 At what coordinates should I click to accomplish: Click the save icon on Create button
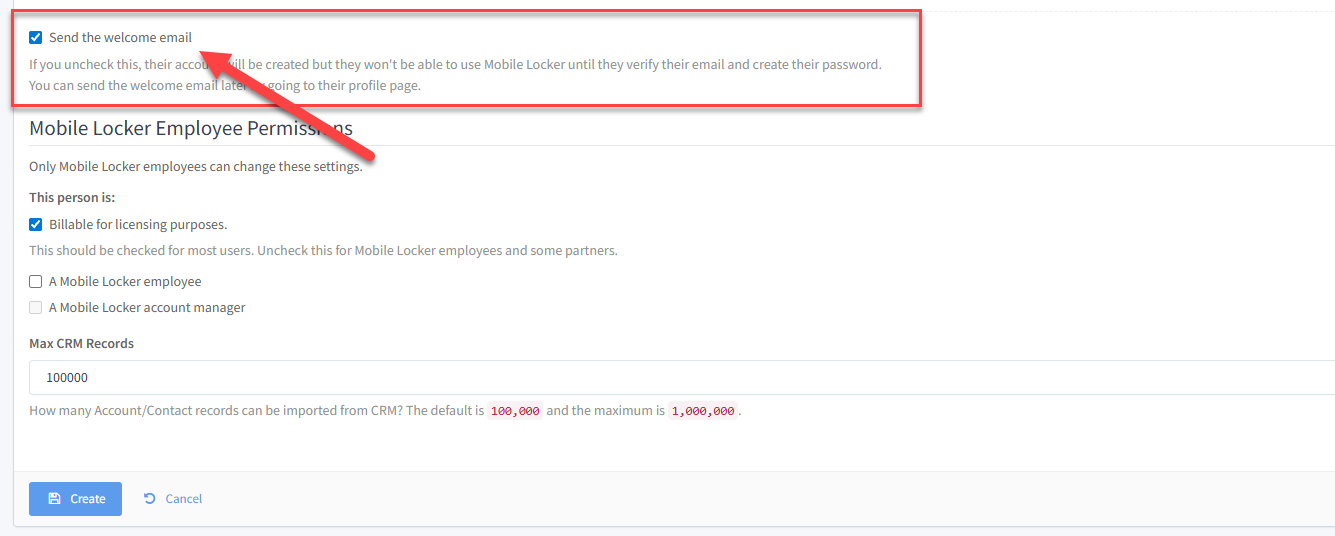click(54, 498)
